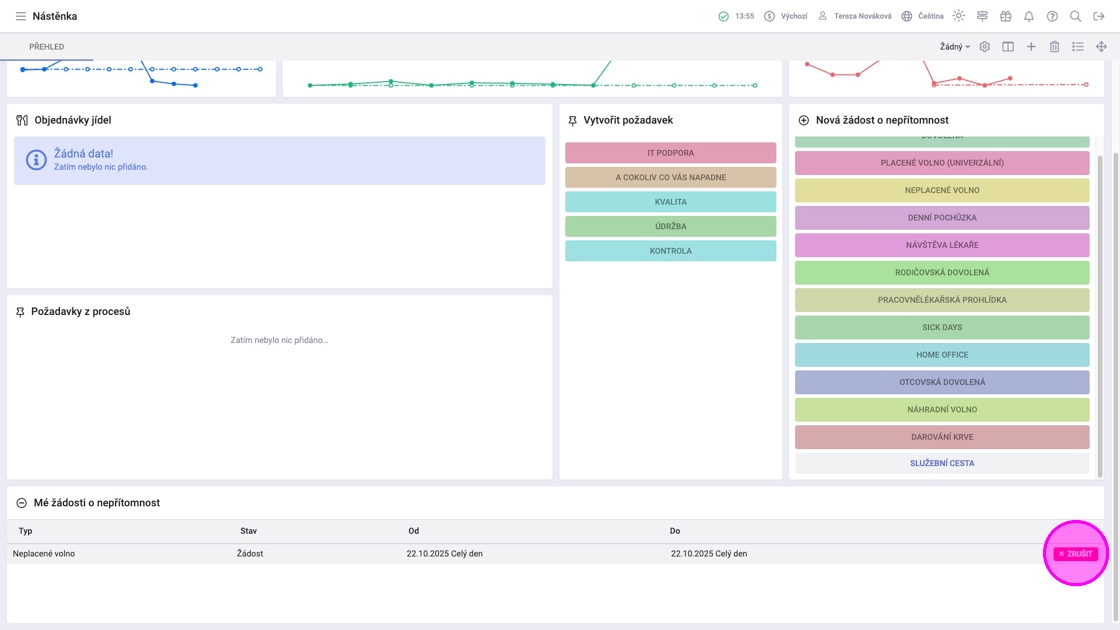
Task: Request OTCOVSKÁ DOVOLENÁ absence
Action: pos(942,382)
